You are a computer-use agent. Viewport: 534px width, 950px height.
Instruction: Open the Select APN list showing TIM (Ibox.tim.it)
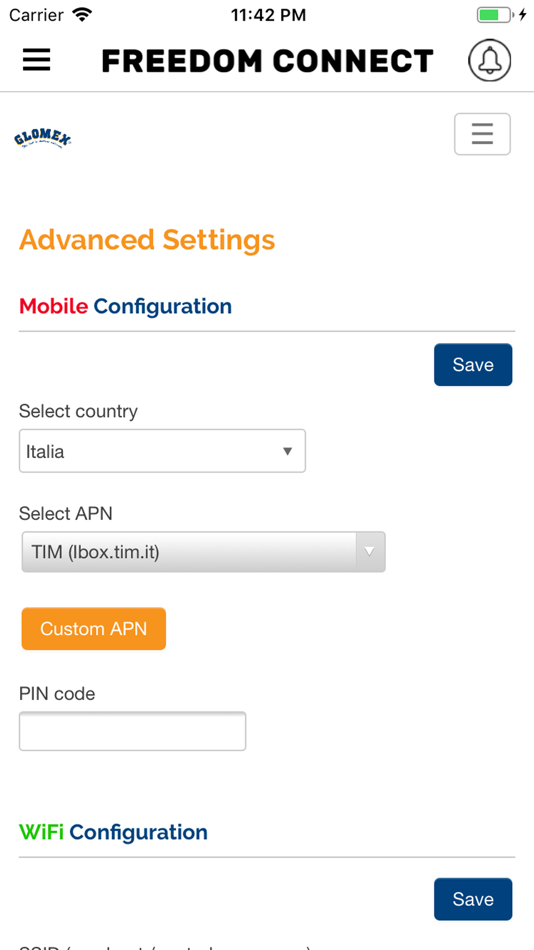click(x=204, y=552)
